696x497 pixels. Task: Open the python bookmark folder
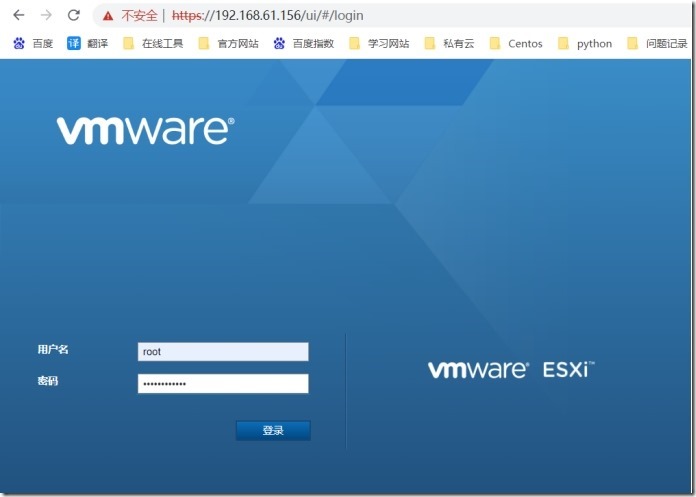tap(585, 43)
